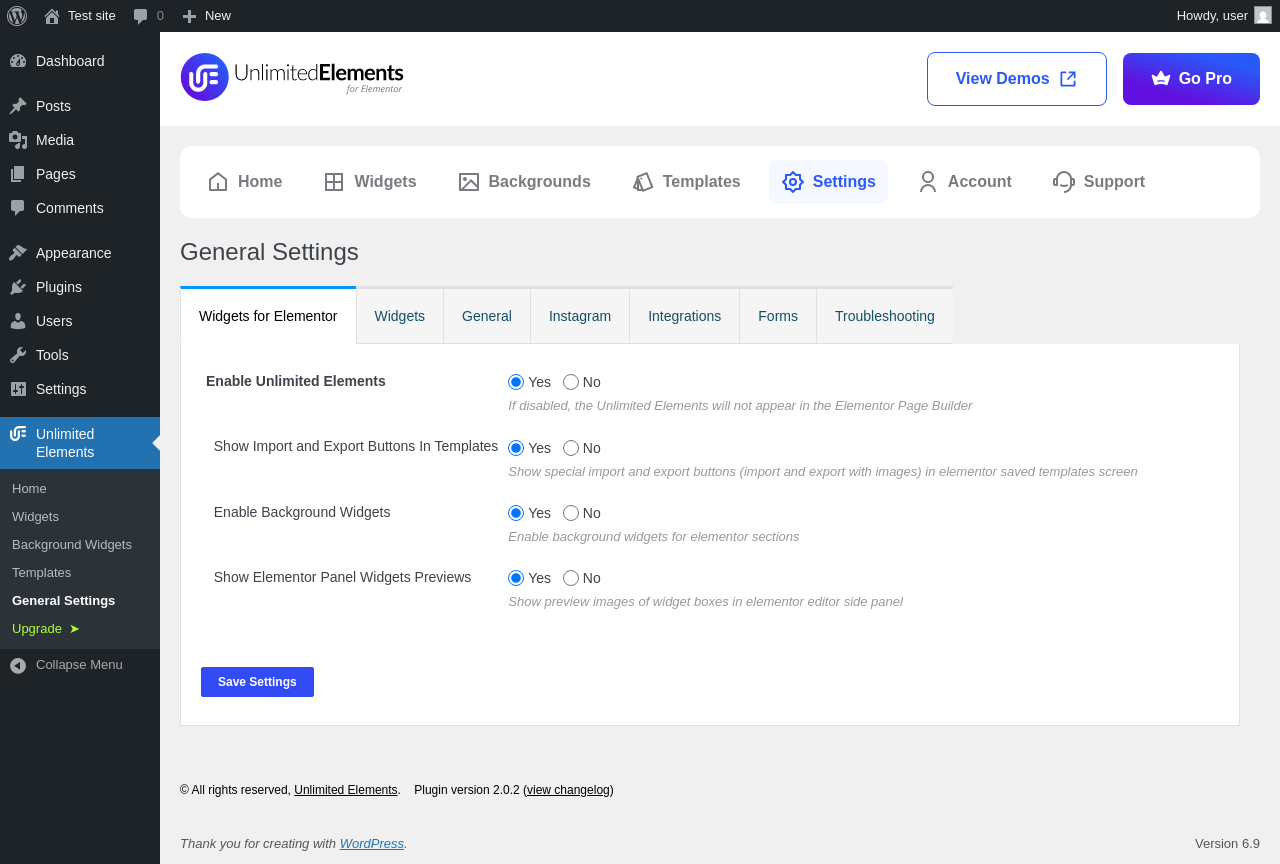Screen dimensions: 1280x864
Task: Select Yes for Show Import and Export Buttons
Action: (x=516, y=448)
